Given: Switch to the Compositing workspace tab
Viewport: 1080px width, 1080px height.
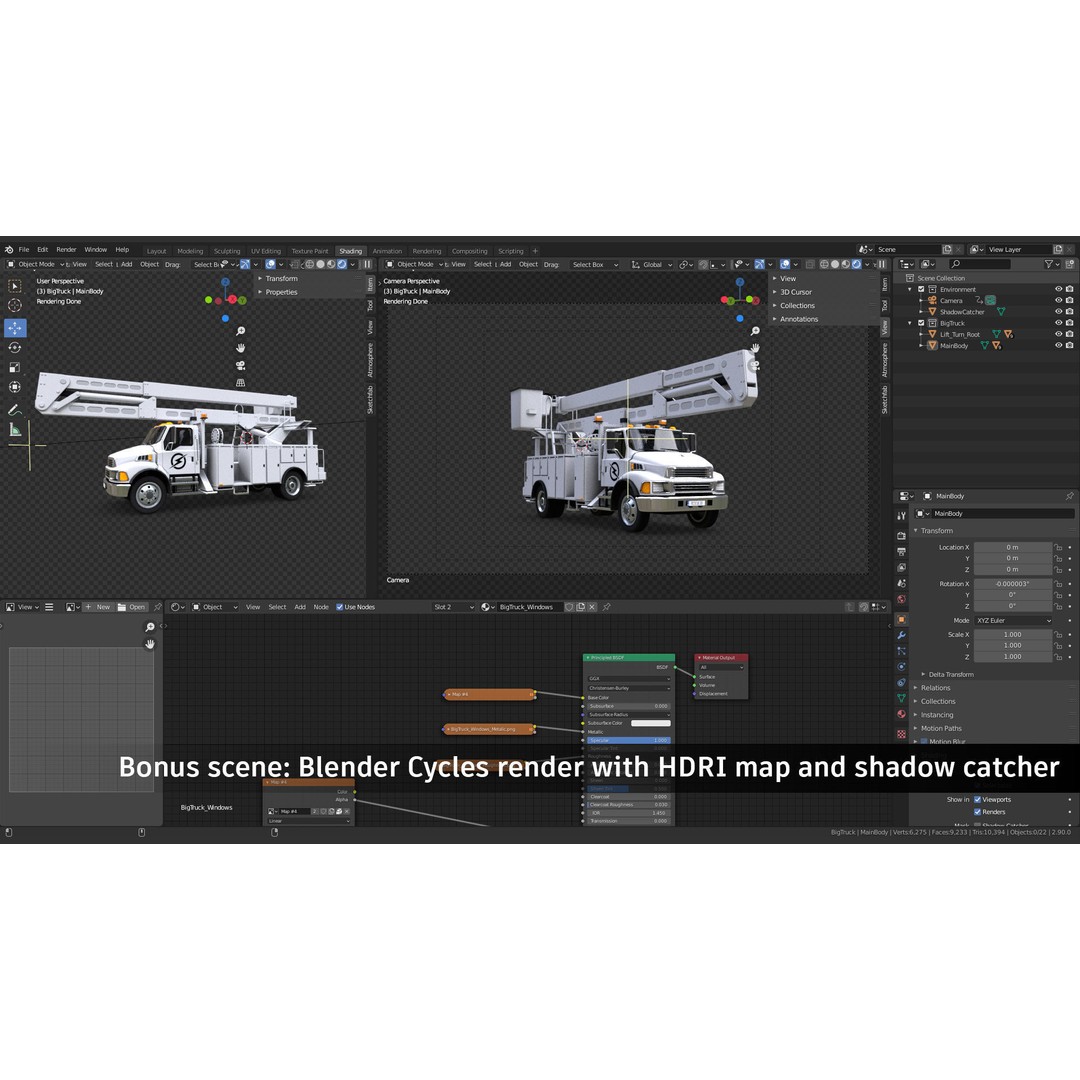Looking at the screenshot, I should [x=470, y=251].
